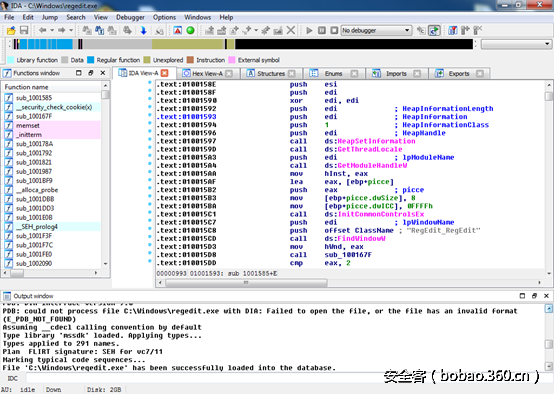554x394 pixels.
Task: Select _initterm in functions list
Action: point(29,135)
